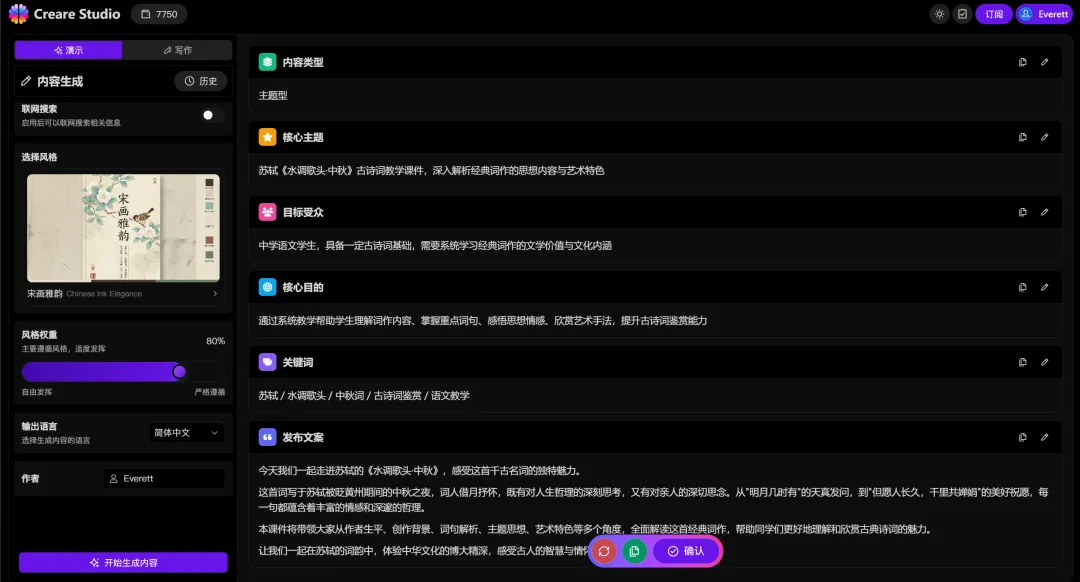Click the 发布文案 quote icon
Image resolution: width=1080 pixels, height=582 pixels.
click(x=267, y=437)
